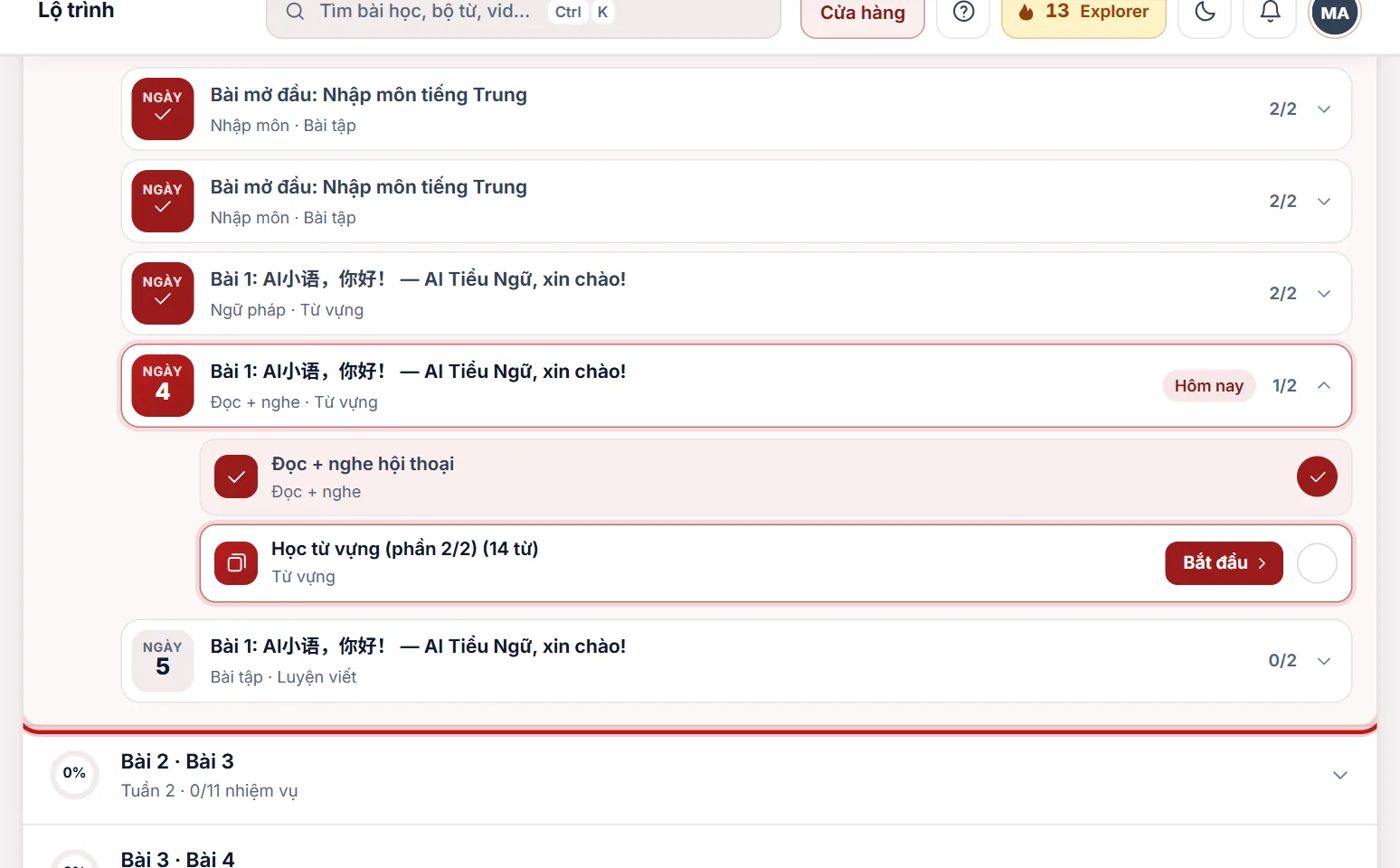Toggle dark mode with the moon icon

pos(1206,12)
